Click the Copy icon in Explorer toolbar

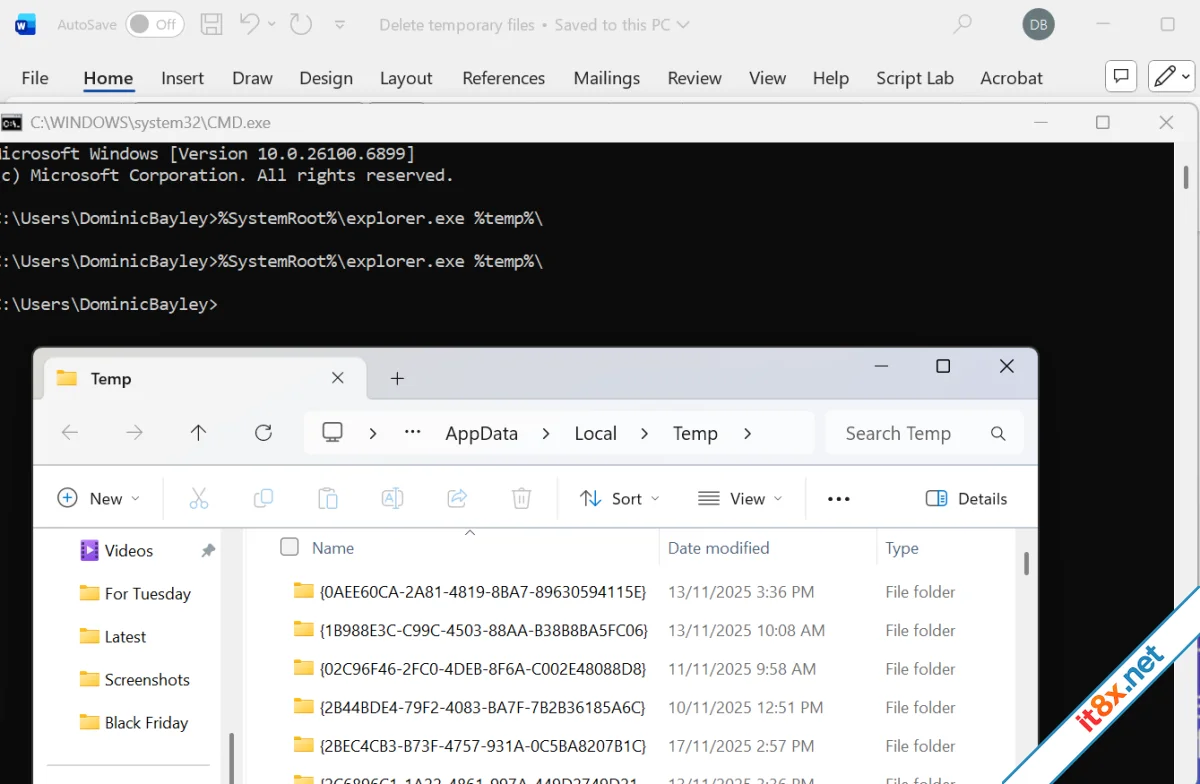[263, 498]
